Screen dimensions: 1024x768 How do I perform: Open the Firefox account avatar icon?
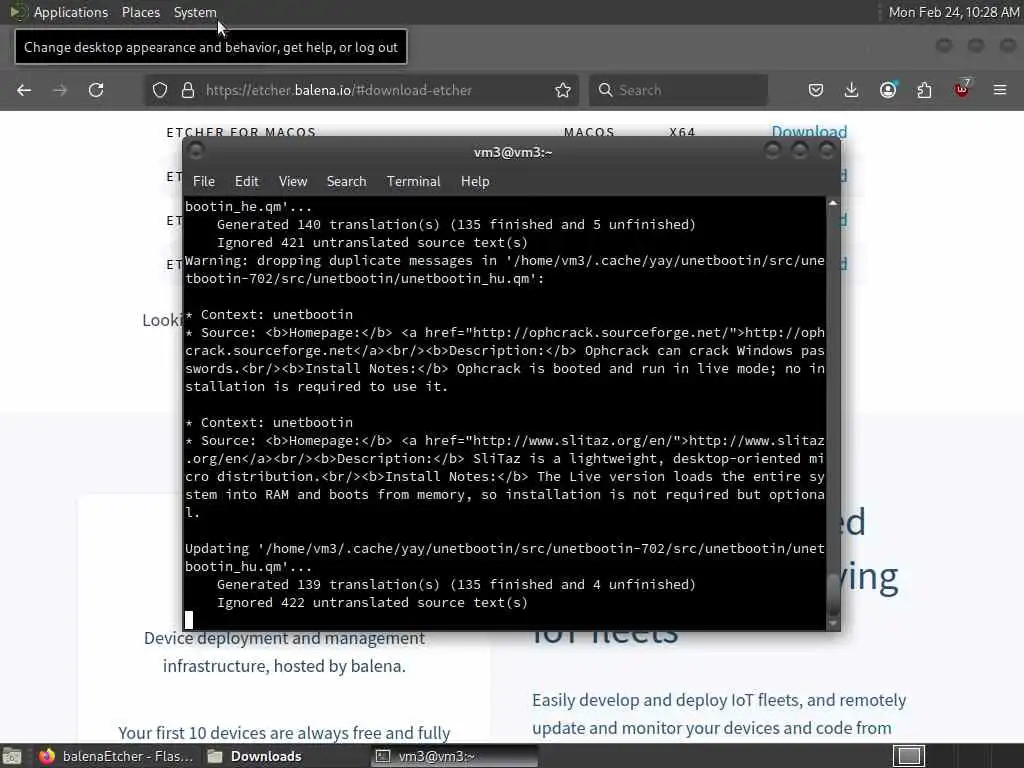click(888, 90)
